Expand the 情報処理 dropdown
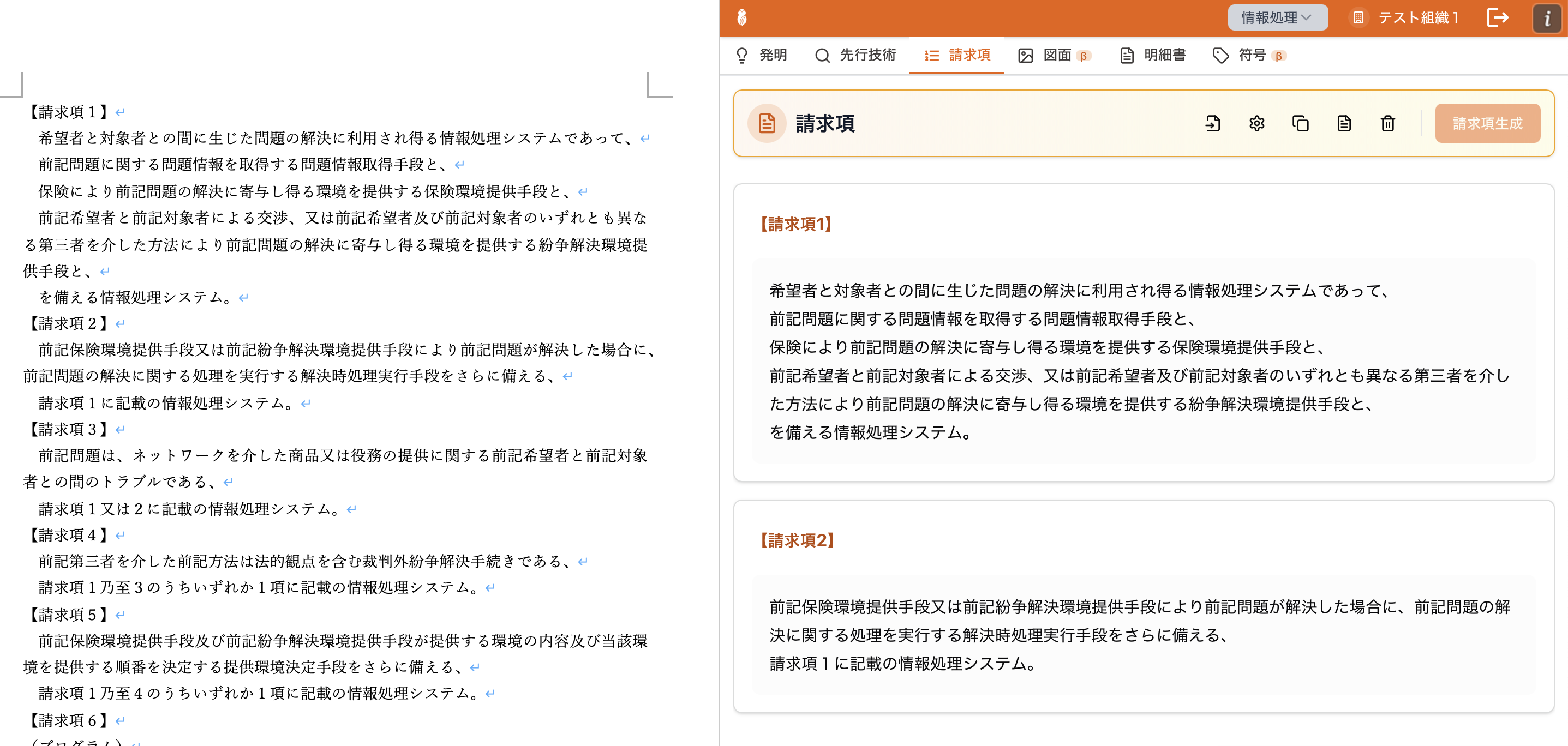 pos(1277,17)
